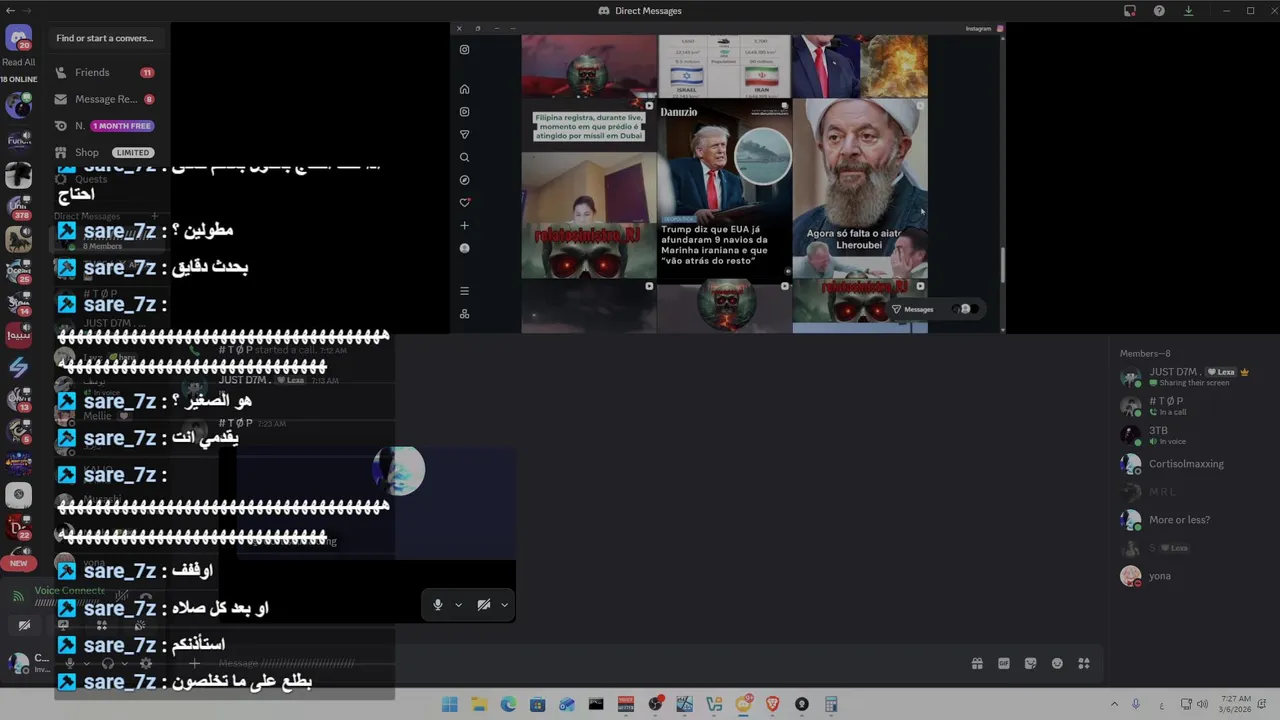This screenshot has width=1280, height=720.
Task: Select member Cortisolmaxxing
Action: tap(1187, 464)
